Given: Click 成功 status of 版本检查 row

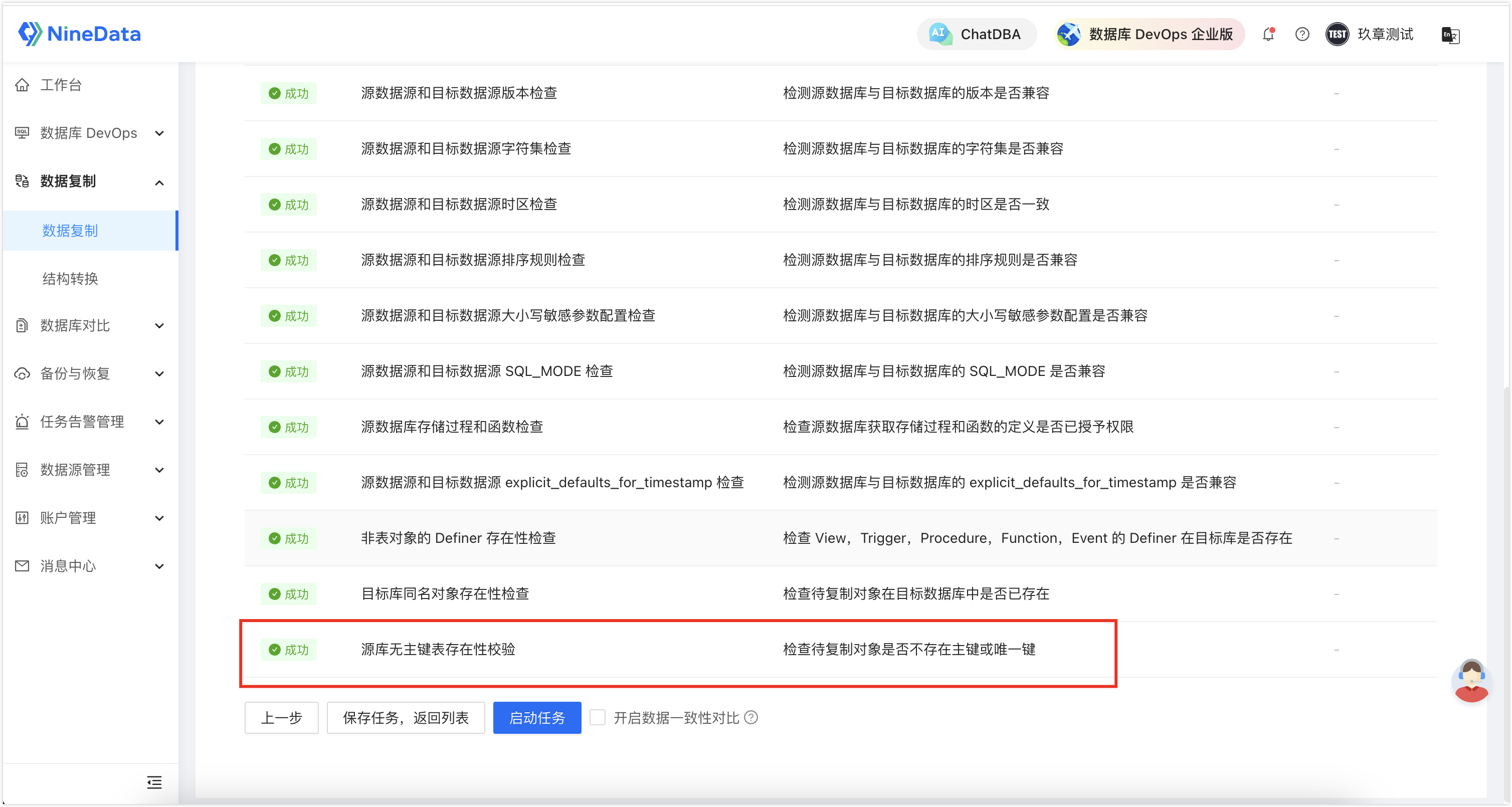Looking at the screenshot, I should [289, 93].
